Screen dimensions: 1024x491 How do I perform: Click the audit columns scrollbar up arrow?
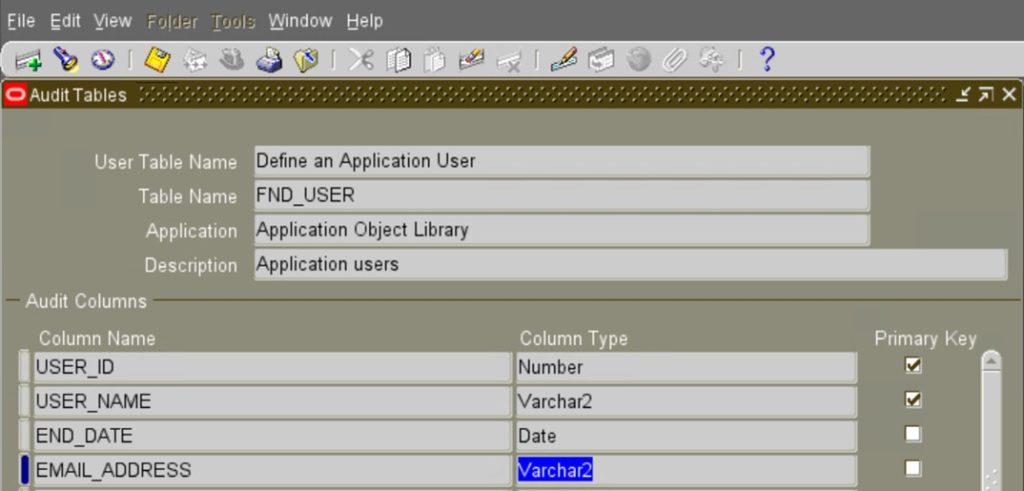pyautogui.click(x=990, y=361)
